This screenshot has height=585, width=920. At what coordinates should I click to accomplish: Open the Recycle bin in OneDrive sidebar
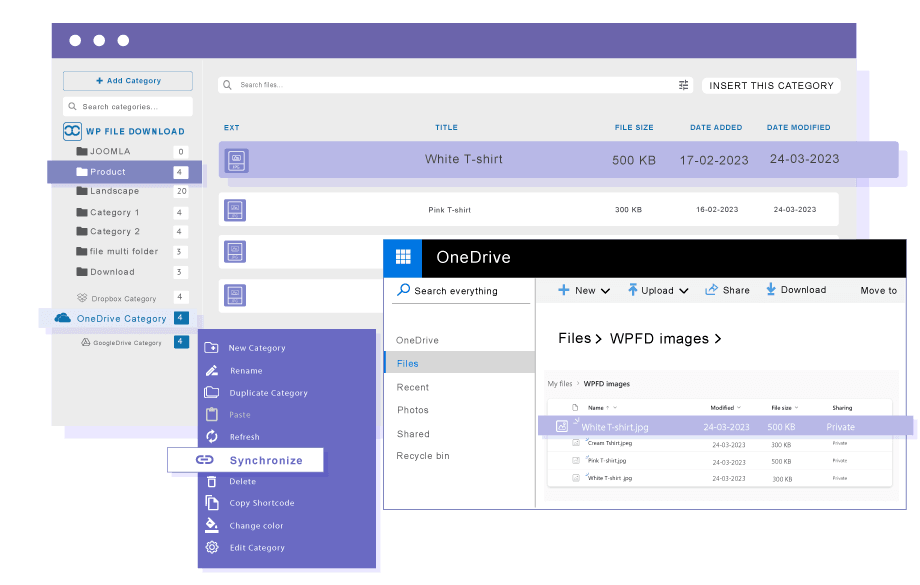[x=423, y=456]
